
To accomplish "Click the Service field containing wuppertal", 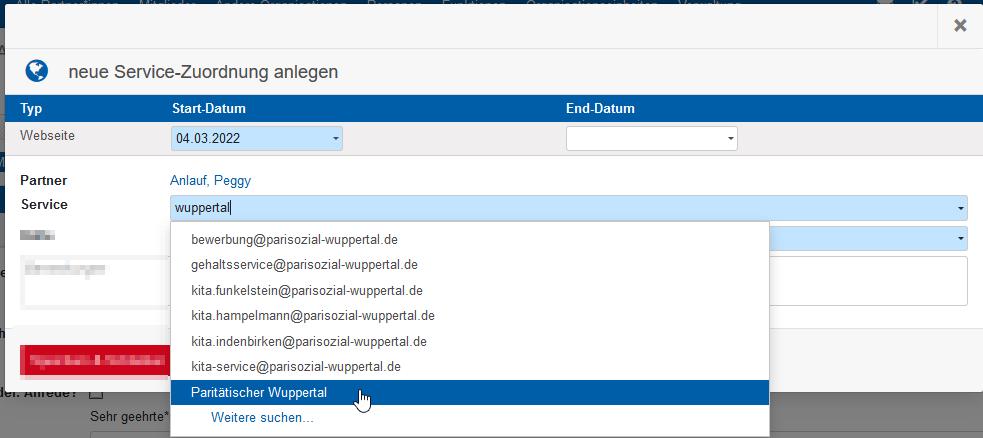I will (x=560, y=208).
